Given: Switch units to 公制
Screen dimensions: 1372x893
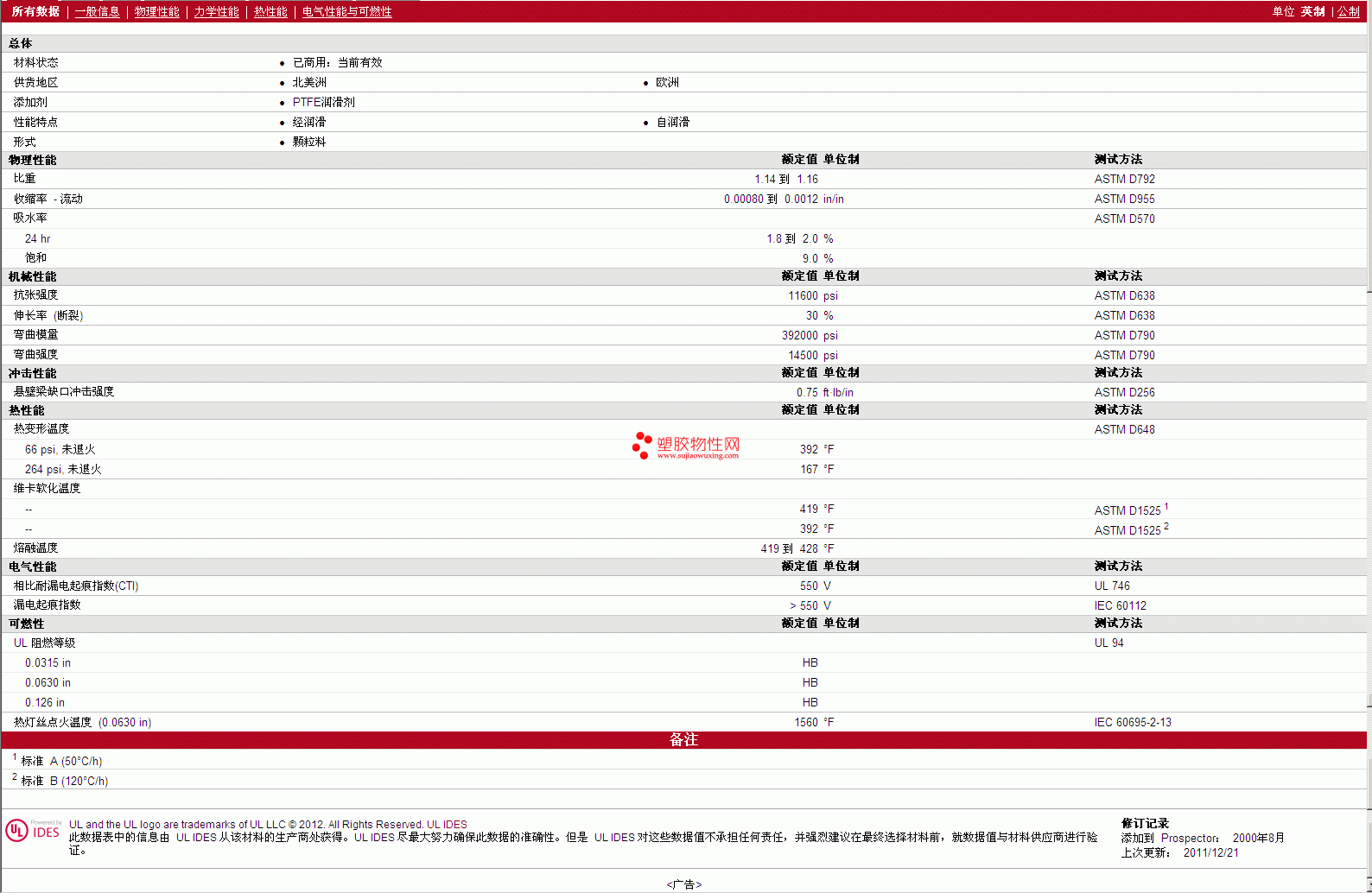Looking at the screenshot, I should 1348,11.
